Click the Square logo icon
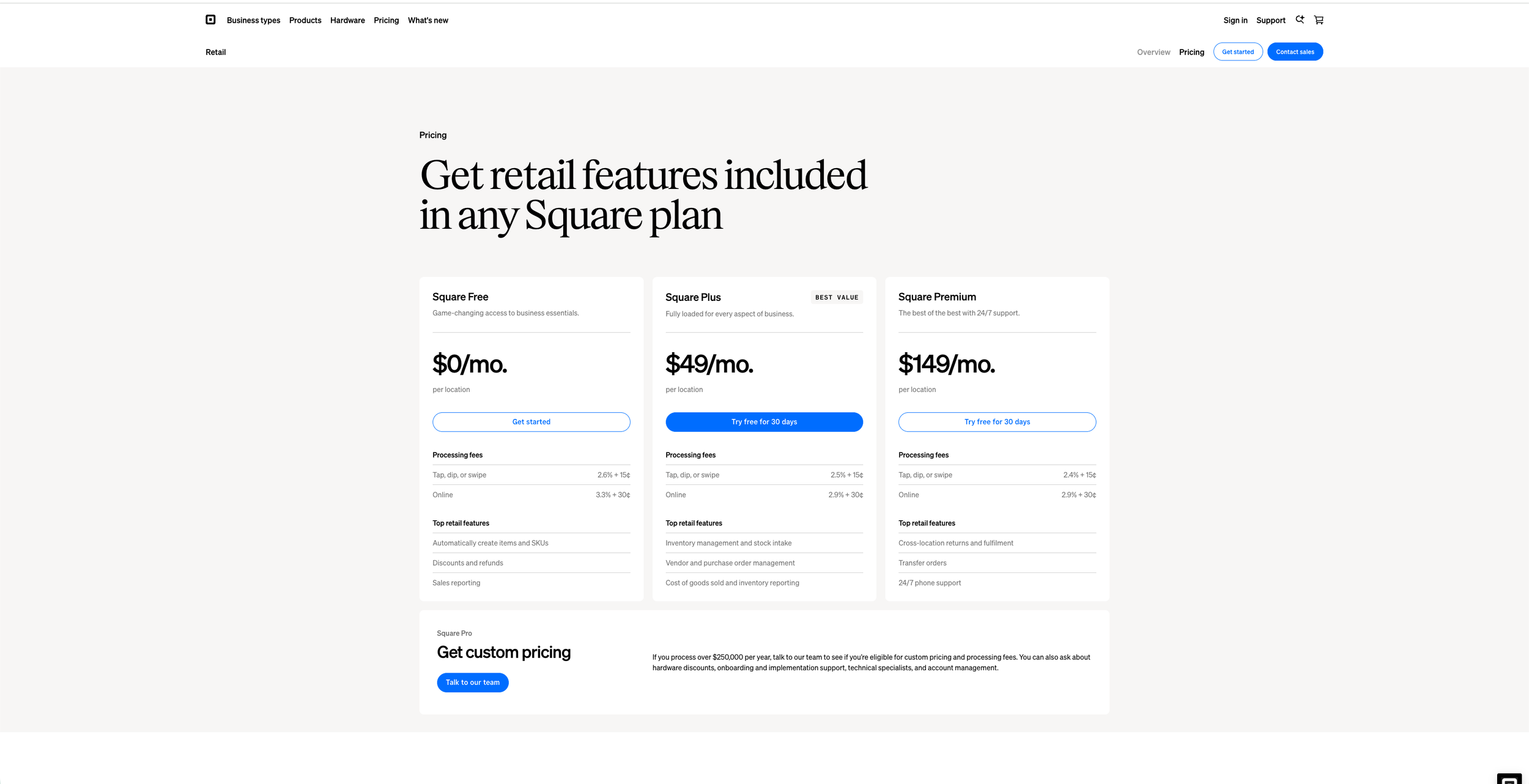Viewport: 1529px width, 784px height. click(x=210, y=20)
